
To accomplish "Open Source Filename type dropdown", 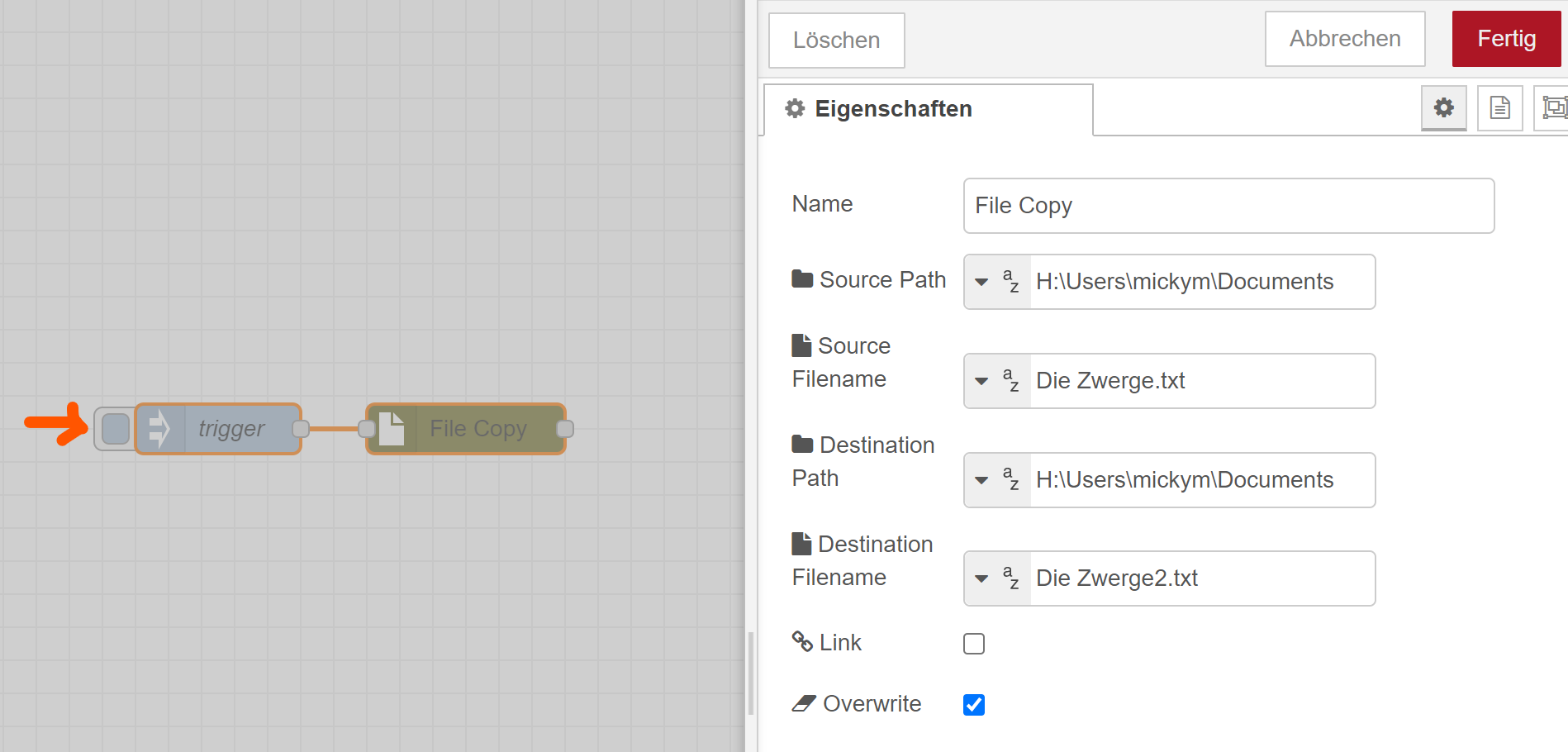I will point(996,381).
